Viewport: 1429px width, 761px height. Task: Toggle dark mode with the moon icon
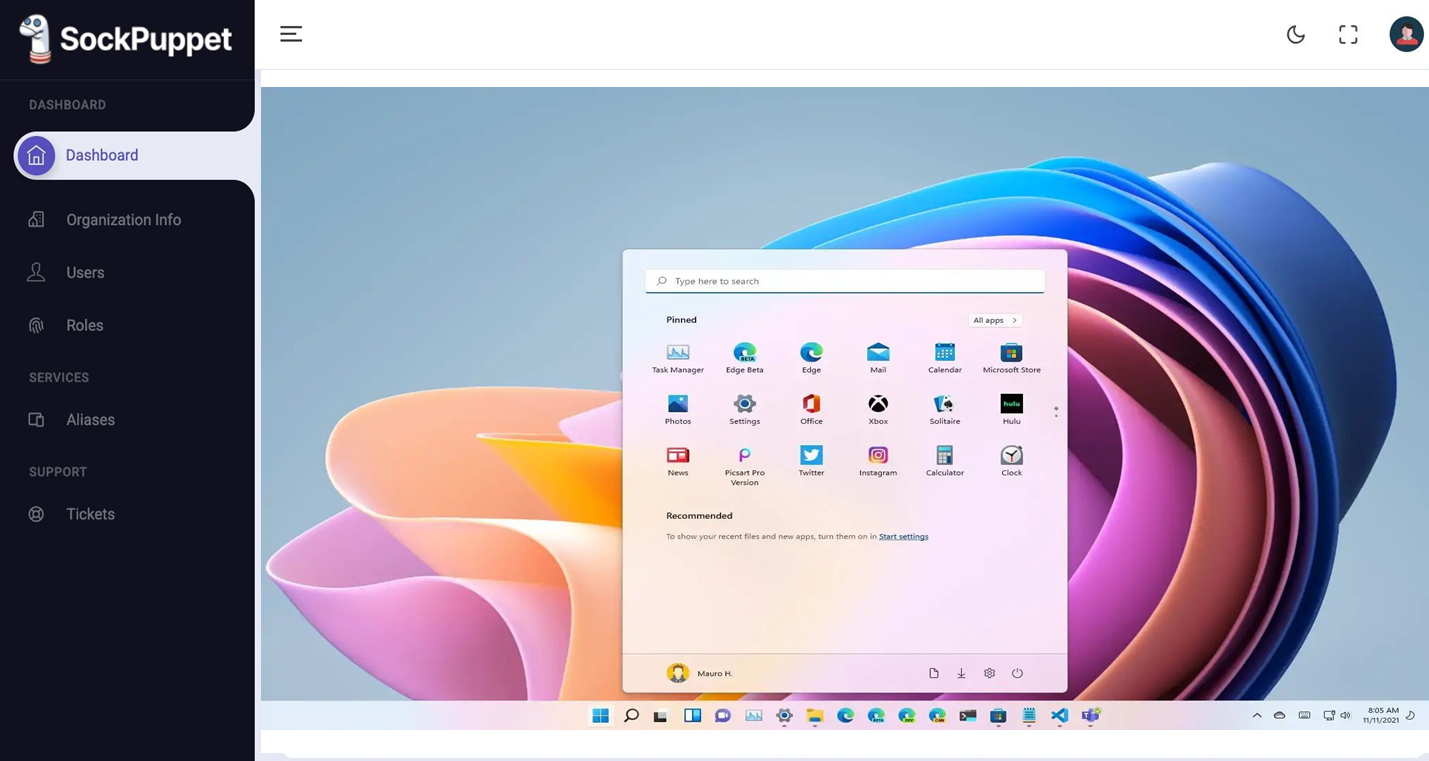pyautogui.click(x=1295, y=35)
